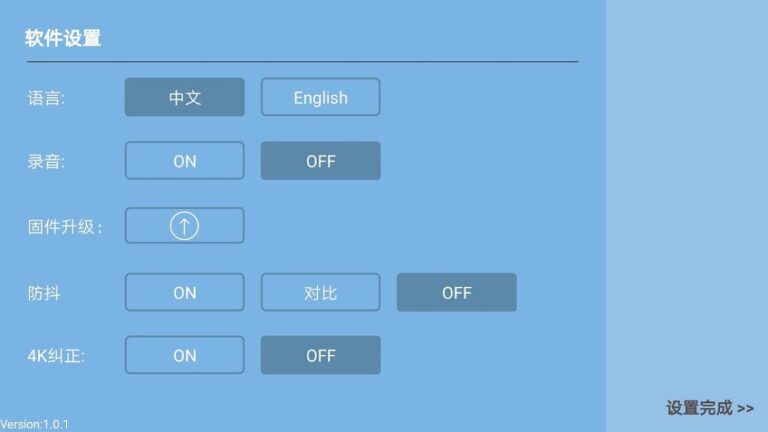Viewport: 768px width, 432px height.
Task: Select 中文 as the language
Action: (184, 97)
